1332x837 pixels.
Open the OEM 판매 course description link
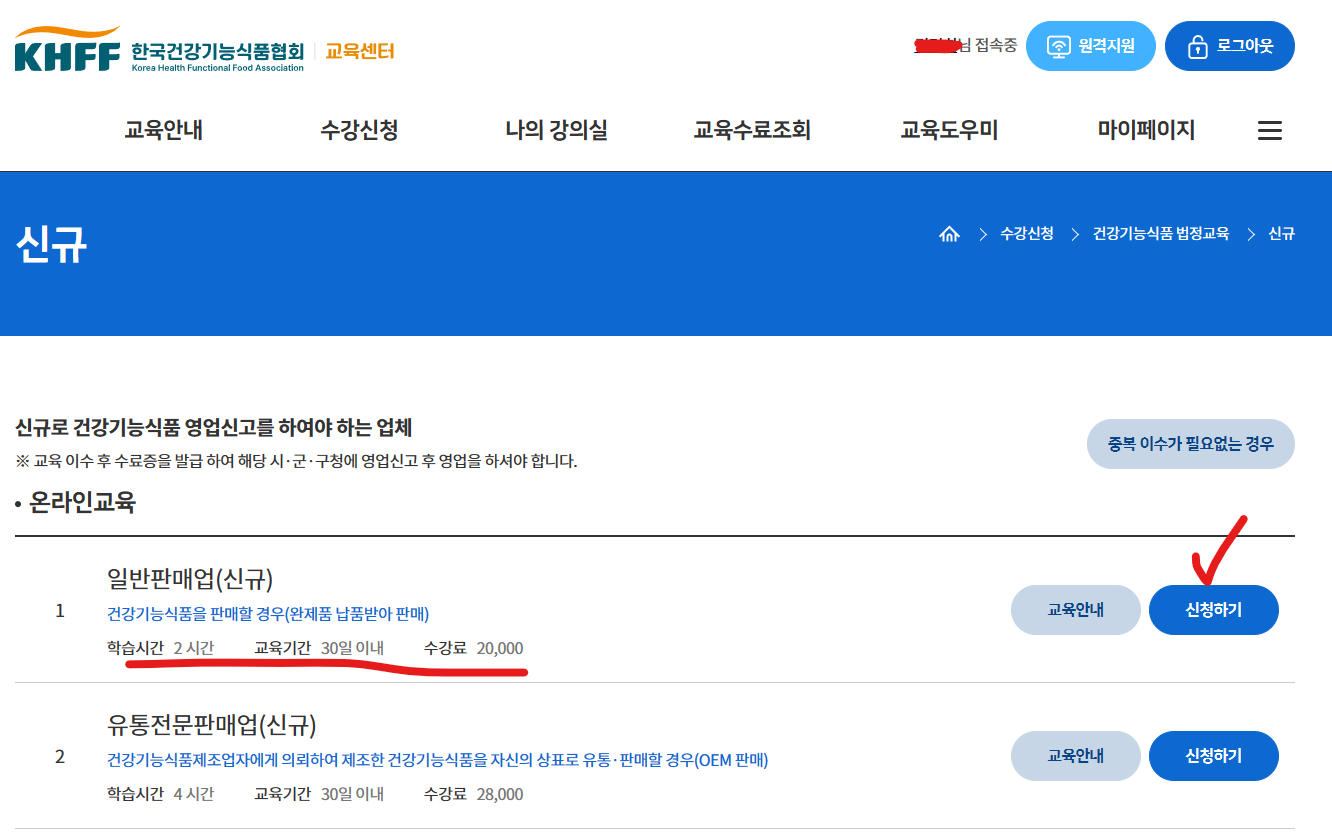[x=435, y=760]
